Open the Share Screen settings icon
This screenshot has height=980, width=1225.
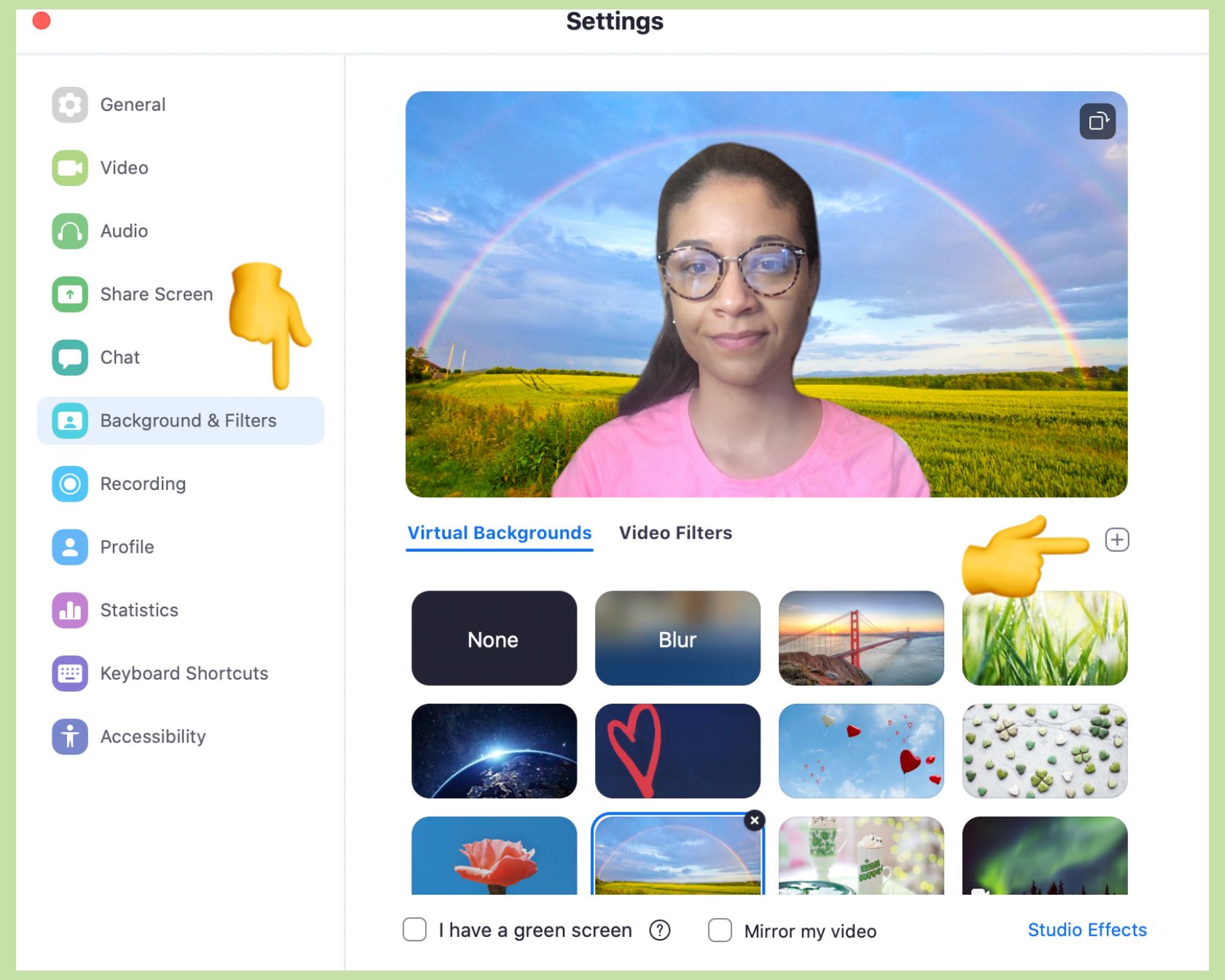tap(70, 295)
